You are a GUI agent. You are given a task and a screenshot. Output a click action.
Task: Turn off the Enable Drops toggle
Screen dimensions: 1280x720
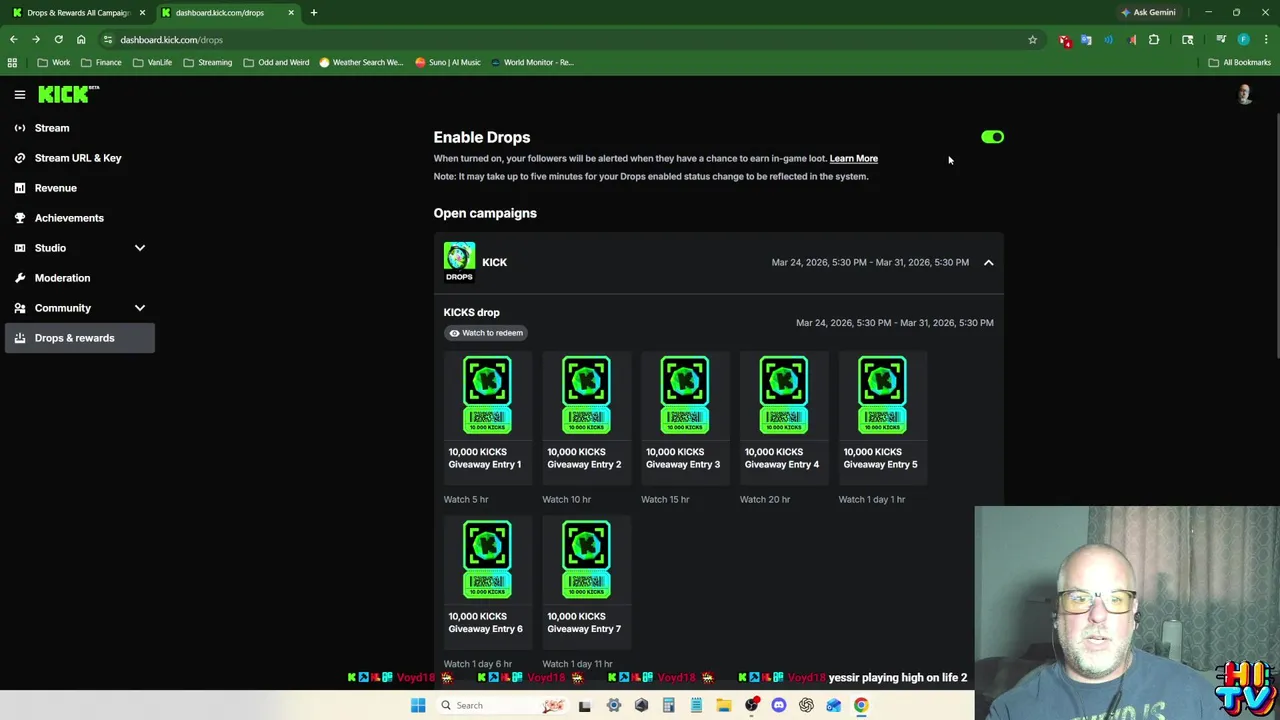992,137
